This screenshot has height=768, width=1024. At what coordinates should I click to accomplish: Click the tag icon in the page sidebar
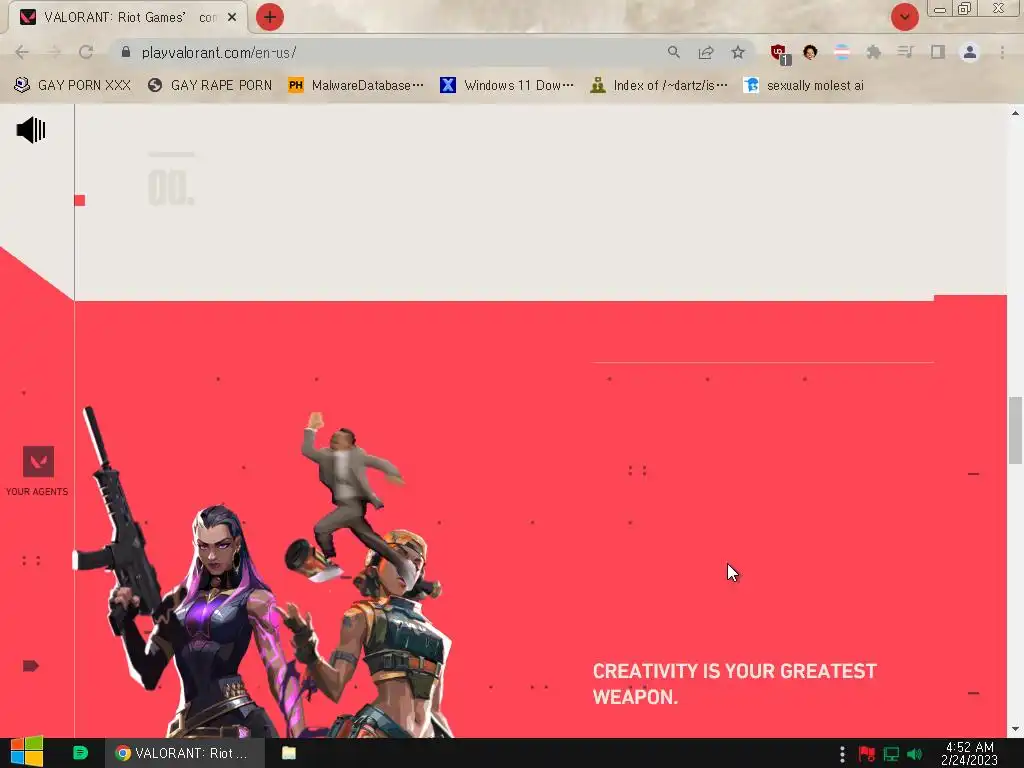(x=31, y=665)
